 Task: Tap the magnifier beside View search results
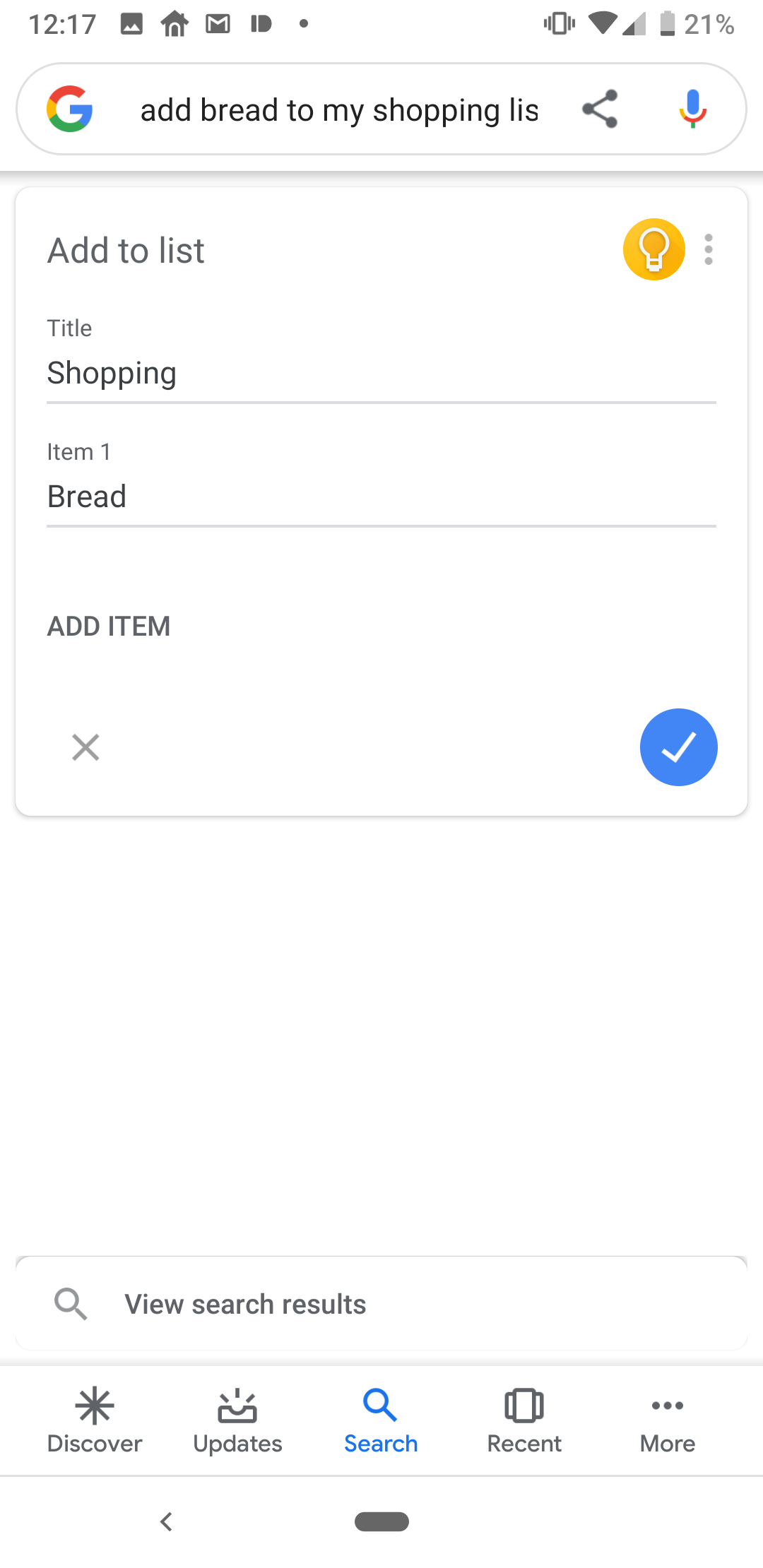click(71, 1304)
